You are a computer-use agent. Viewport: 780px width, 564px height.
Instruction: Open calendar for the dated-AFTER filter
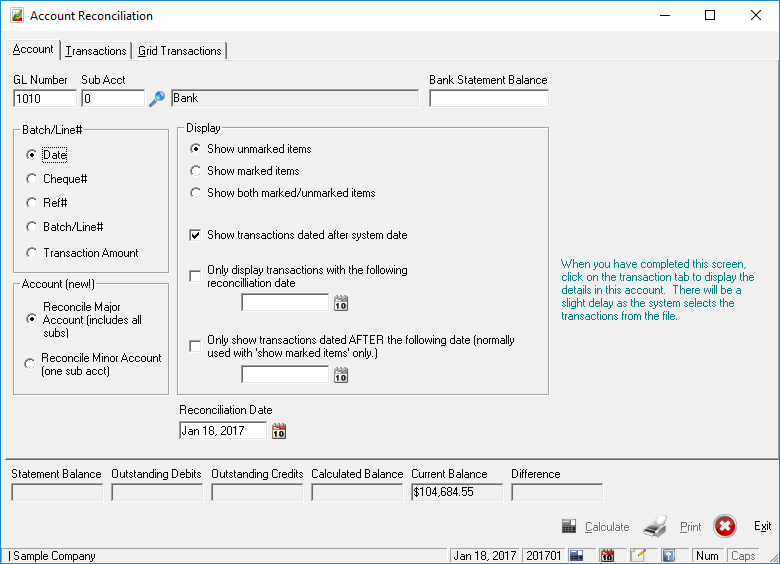(341, 375)
